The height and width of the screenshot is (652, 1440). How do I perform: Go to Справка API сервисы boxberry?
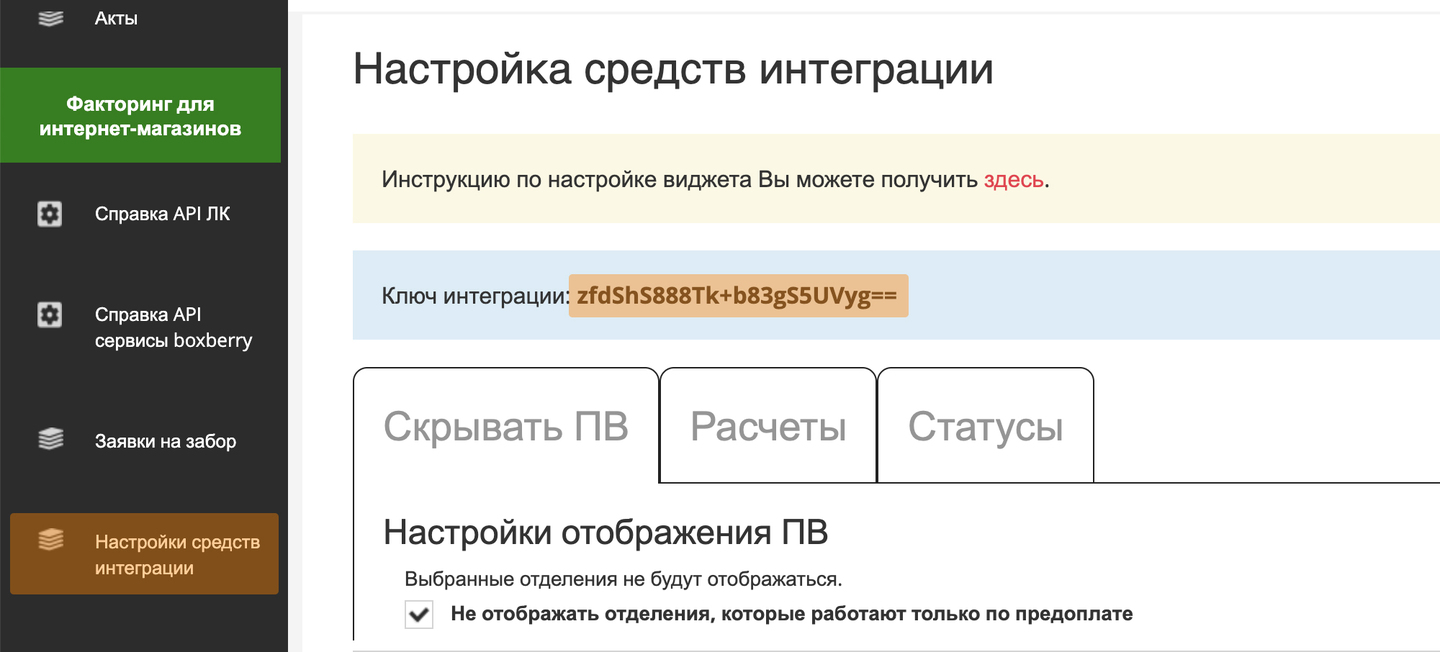coord(173,327)
